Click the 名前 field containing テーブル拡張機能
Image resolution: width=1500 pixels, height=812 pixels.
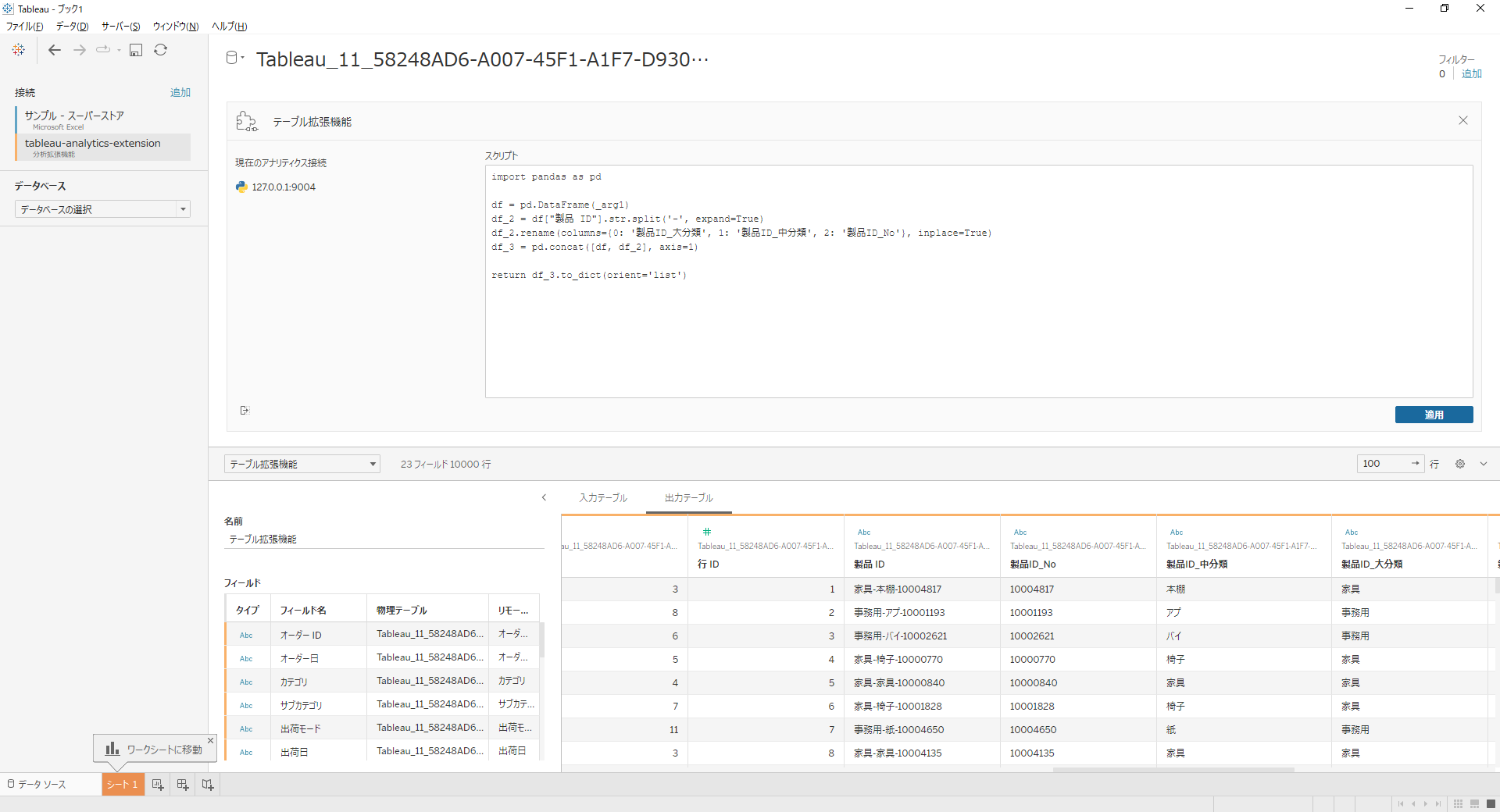pyautogui.click(x=383, y=540)
